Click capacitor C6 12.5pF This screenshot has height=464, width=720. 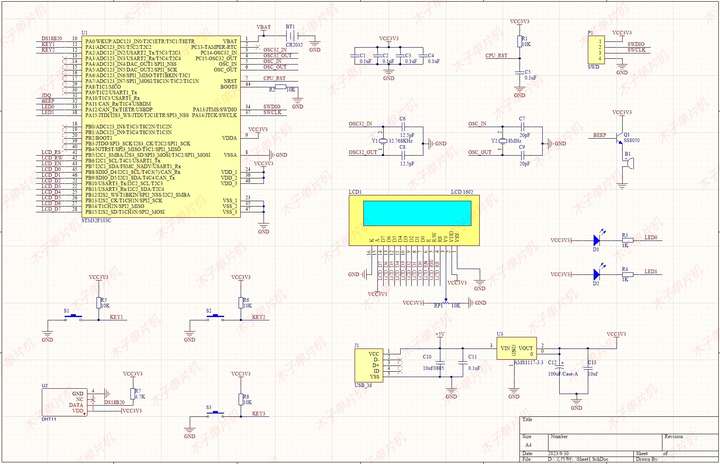coord(403,128)
